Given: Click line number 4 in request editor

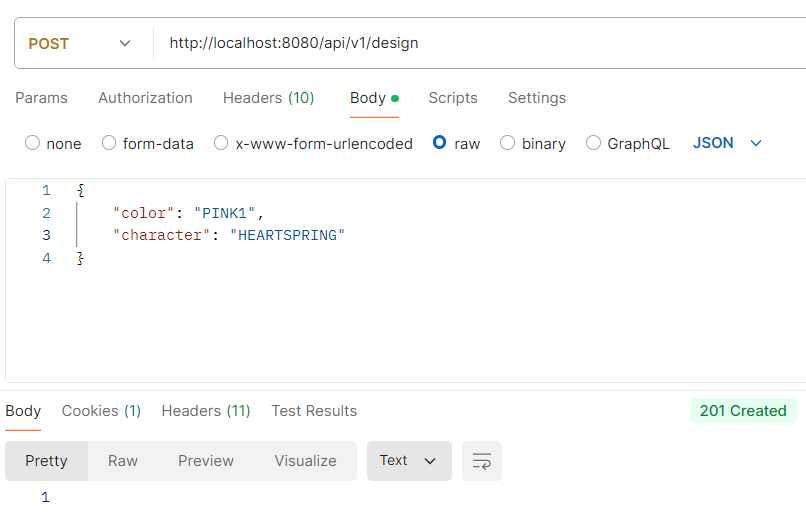Looking at the screenshot, I should click(46, 258).
